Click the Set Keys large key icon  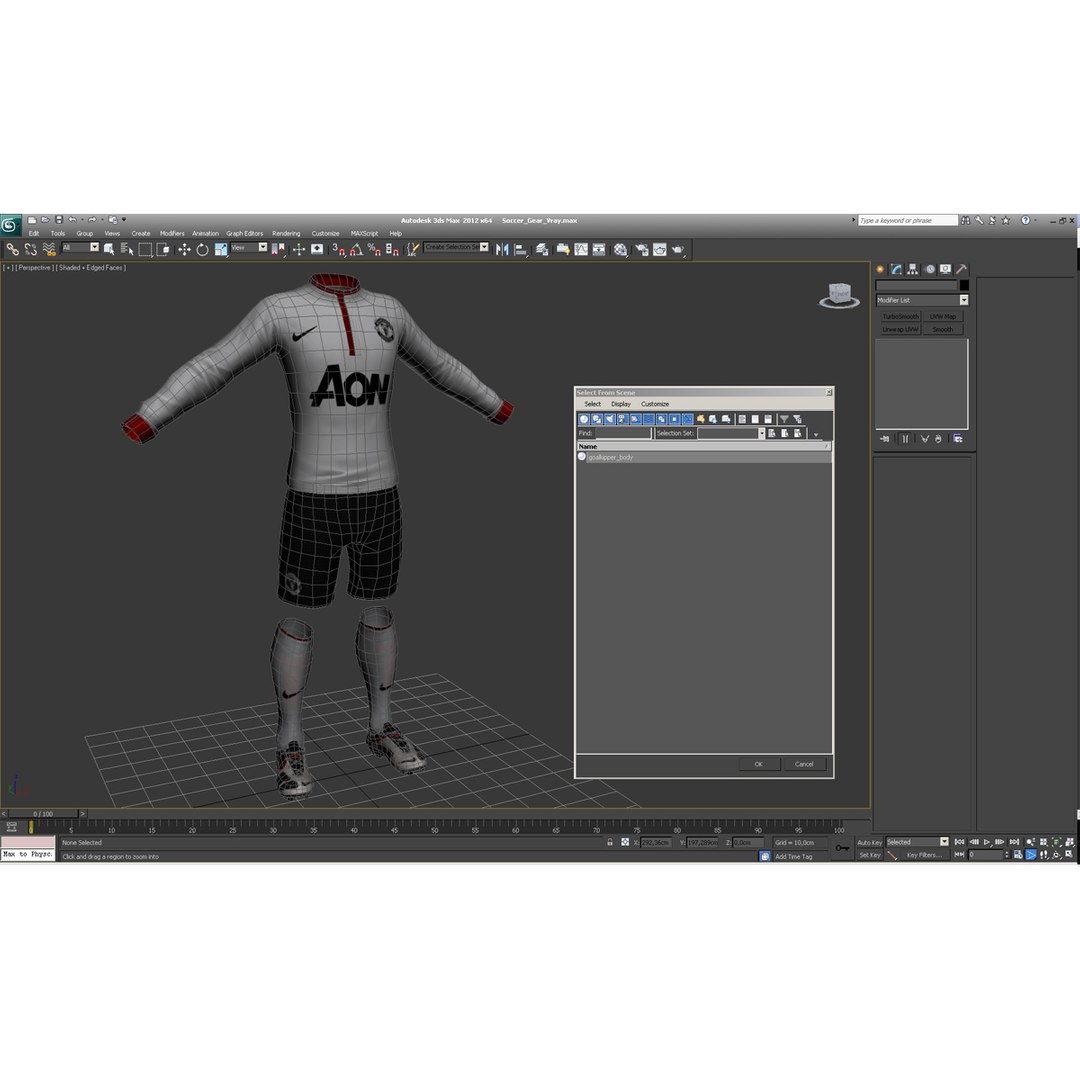coord(842,848)
